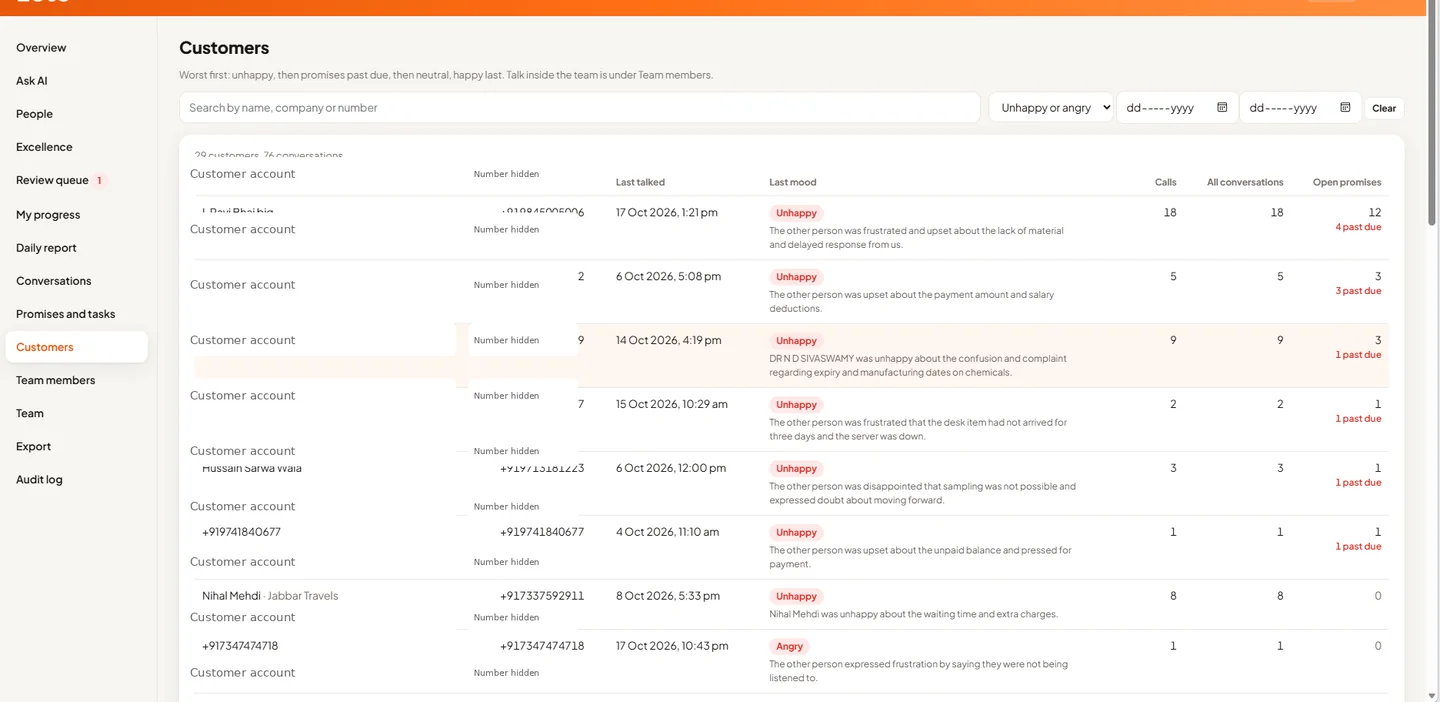The image size is (1440, 702).
Task: Open the first date field's calendar picker icon
Action: pyautogui.click(x=1222, y=107)
